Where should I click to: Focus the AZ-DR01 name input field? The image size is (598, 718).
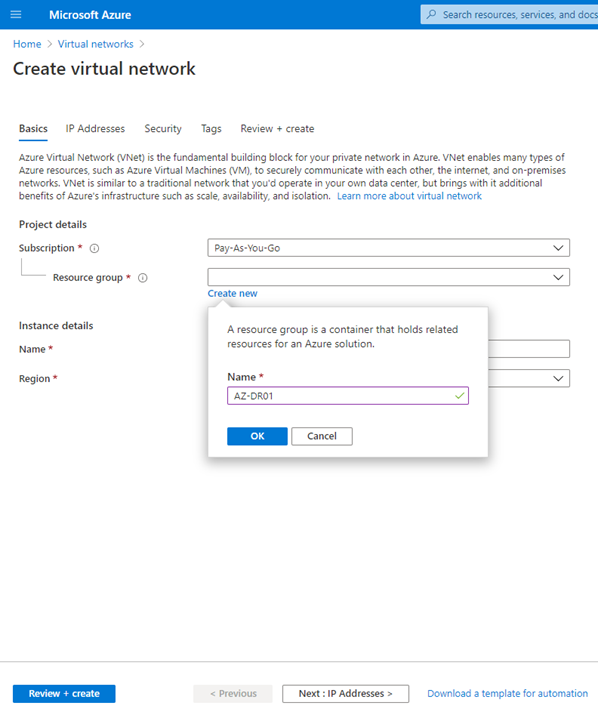tap(348, 396)
